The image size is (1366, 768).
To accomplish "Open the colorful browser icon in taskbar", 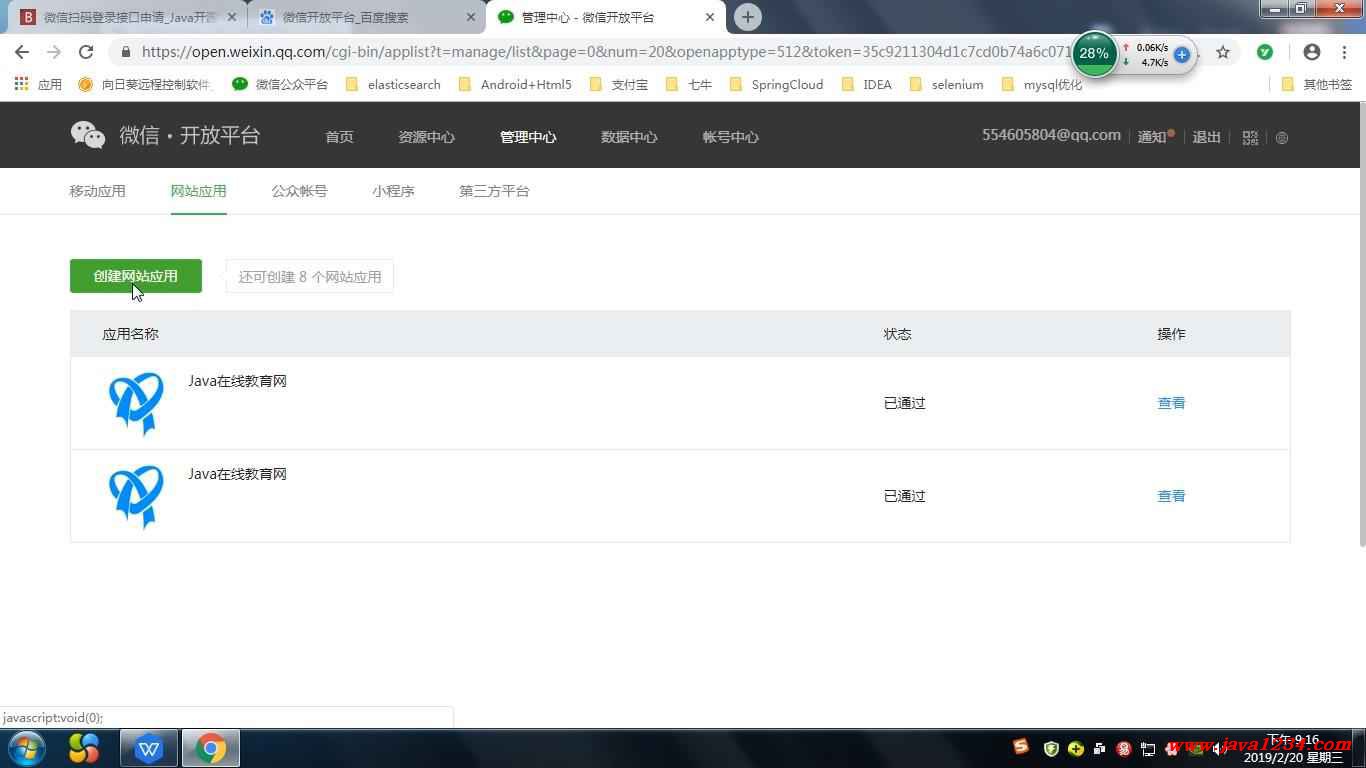I will (84, 748).
